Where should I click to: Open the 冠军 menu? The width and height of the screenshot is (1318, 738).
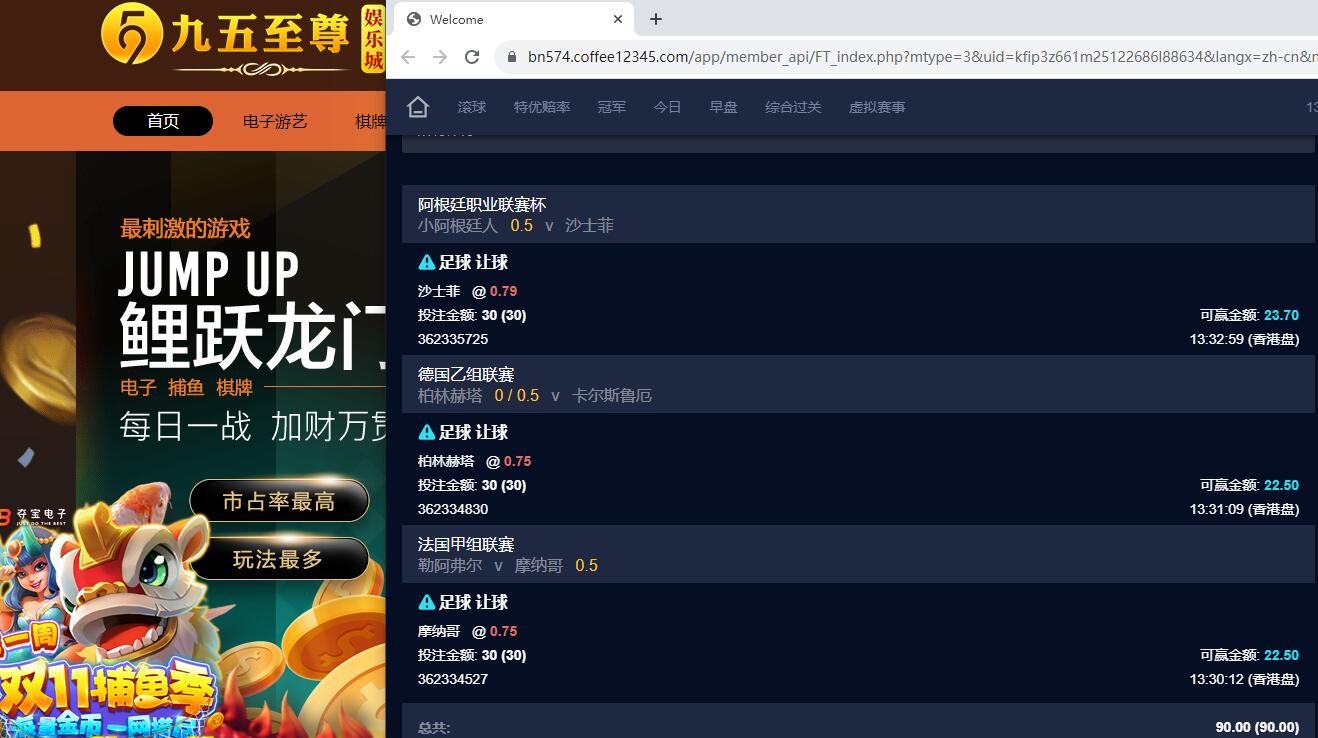click(x=612, y=107)
